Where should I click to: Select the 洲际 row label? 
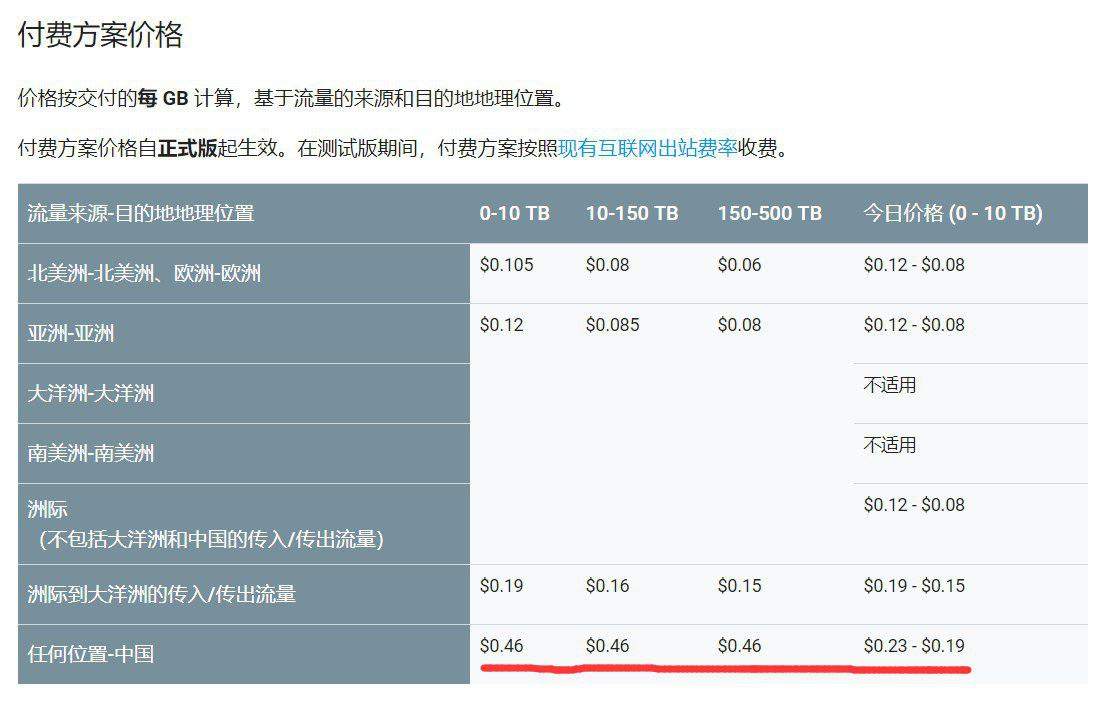pyautogui.click(x=47, y=509)
